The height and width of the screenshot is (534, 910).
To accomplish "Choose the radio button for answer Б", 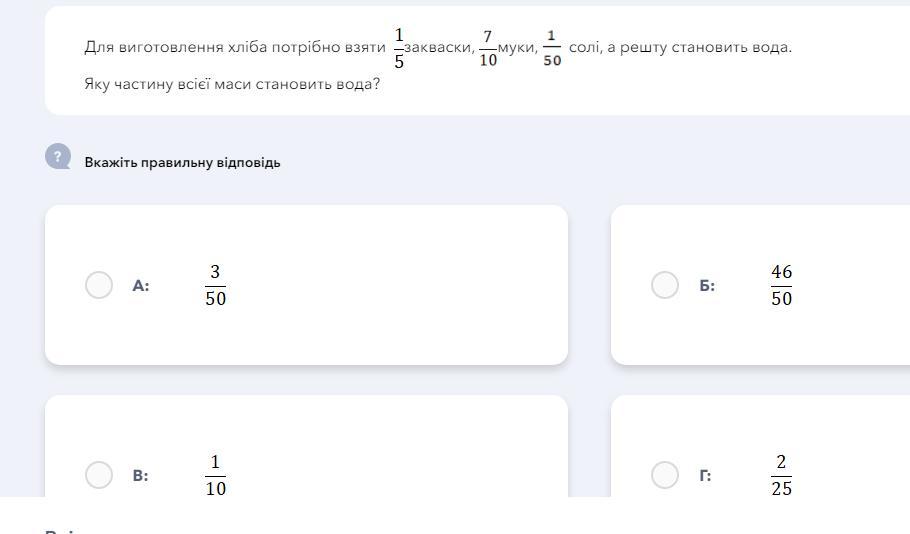I will coord(665,285).
